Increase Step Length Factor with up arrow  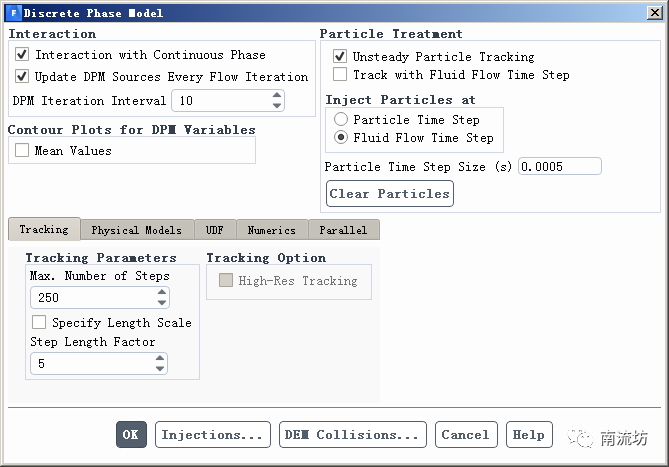pos(160,359)
